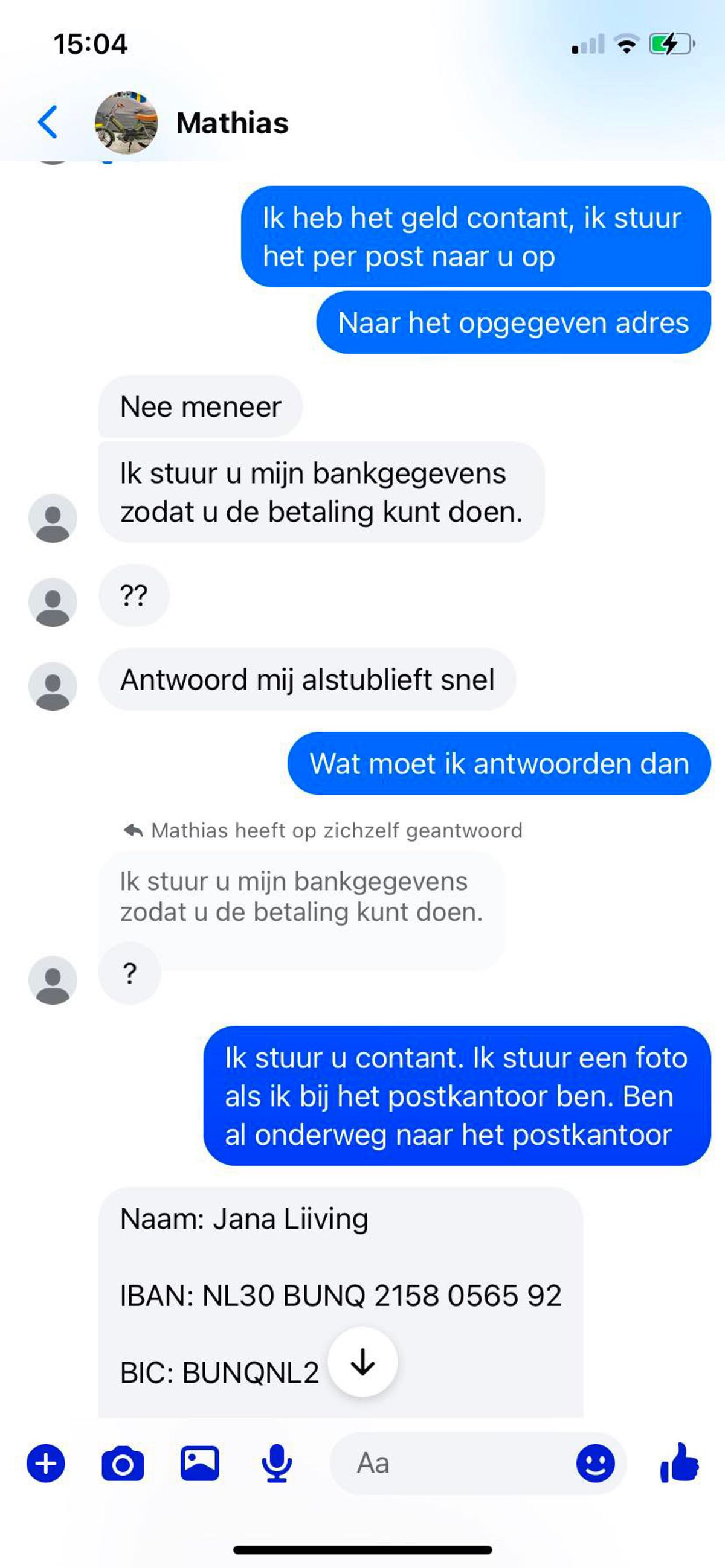The image size is (725, 1568).
Task: Tap the scroll-to-bottom arrow button
Action: (x=362, y=1362)
